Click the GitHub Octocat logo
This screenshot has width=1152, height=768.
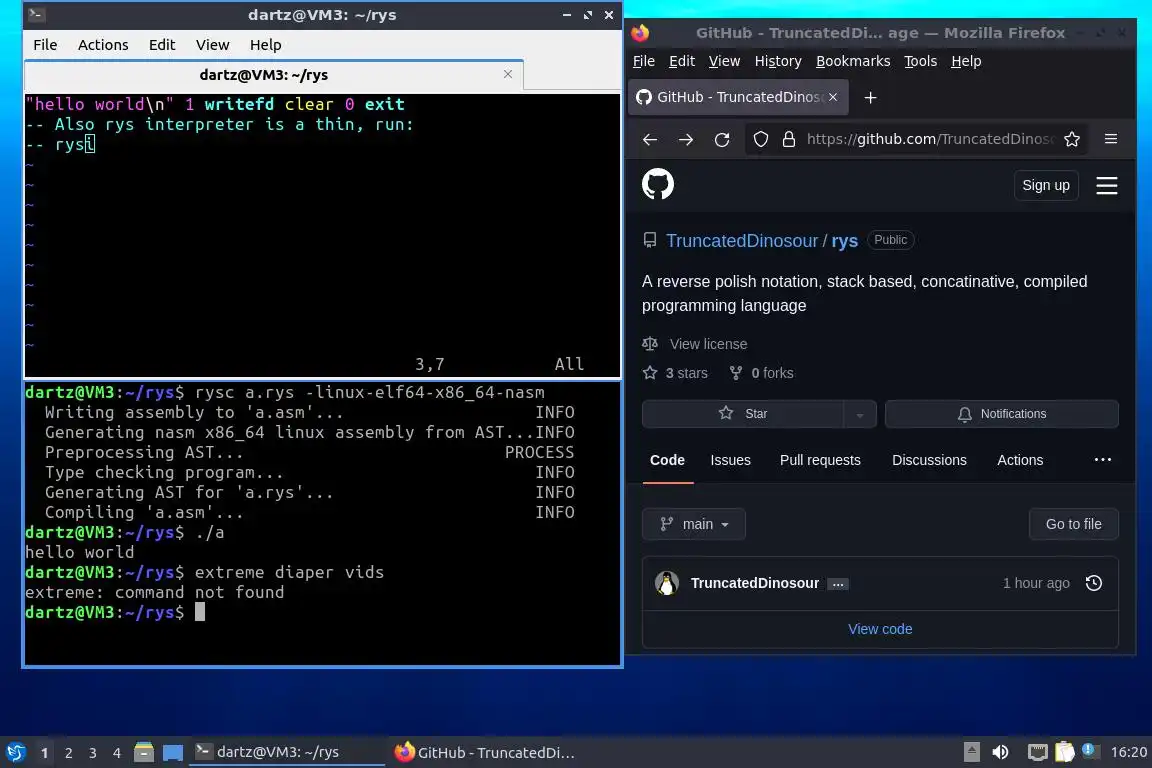point(658,184)
